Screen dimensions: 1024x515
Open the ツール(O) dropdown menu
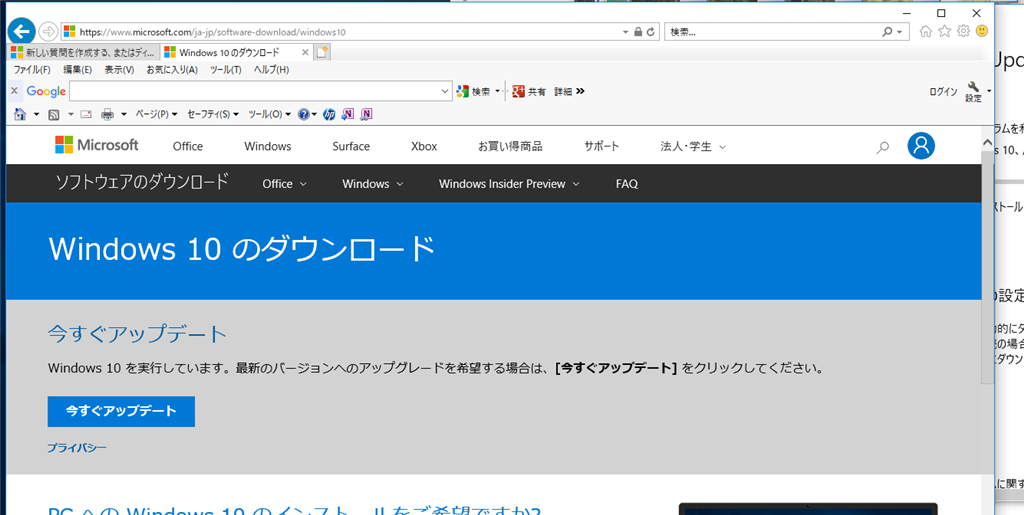pos(270,114)
